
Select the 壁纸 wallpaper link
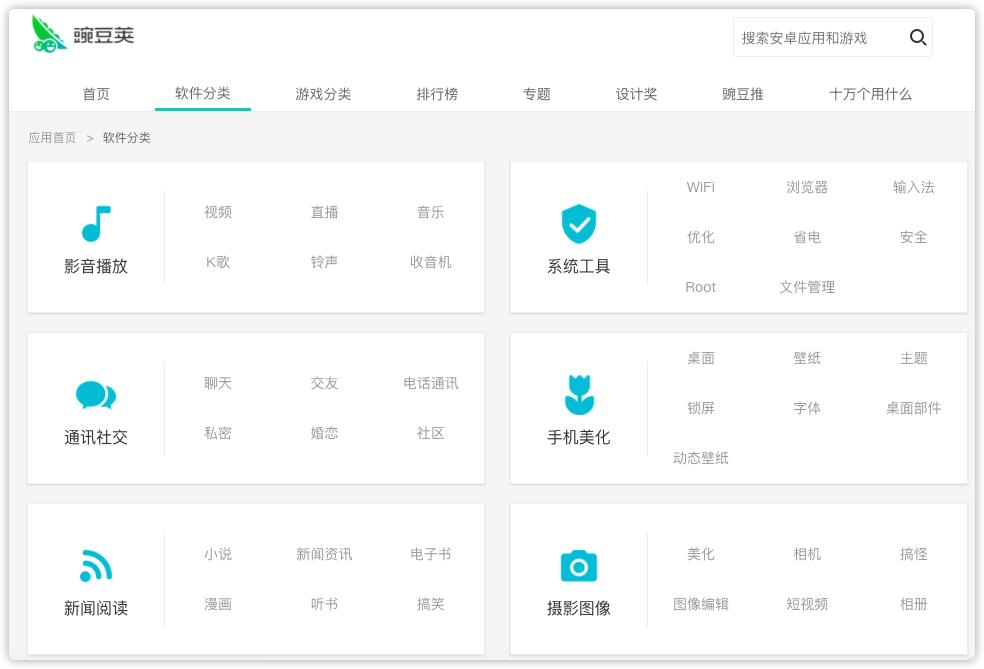pos(807,358)
